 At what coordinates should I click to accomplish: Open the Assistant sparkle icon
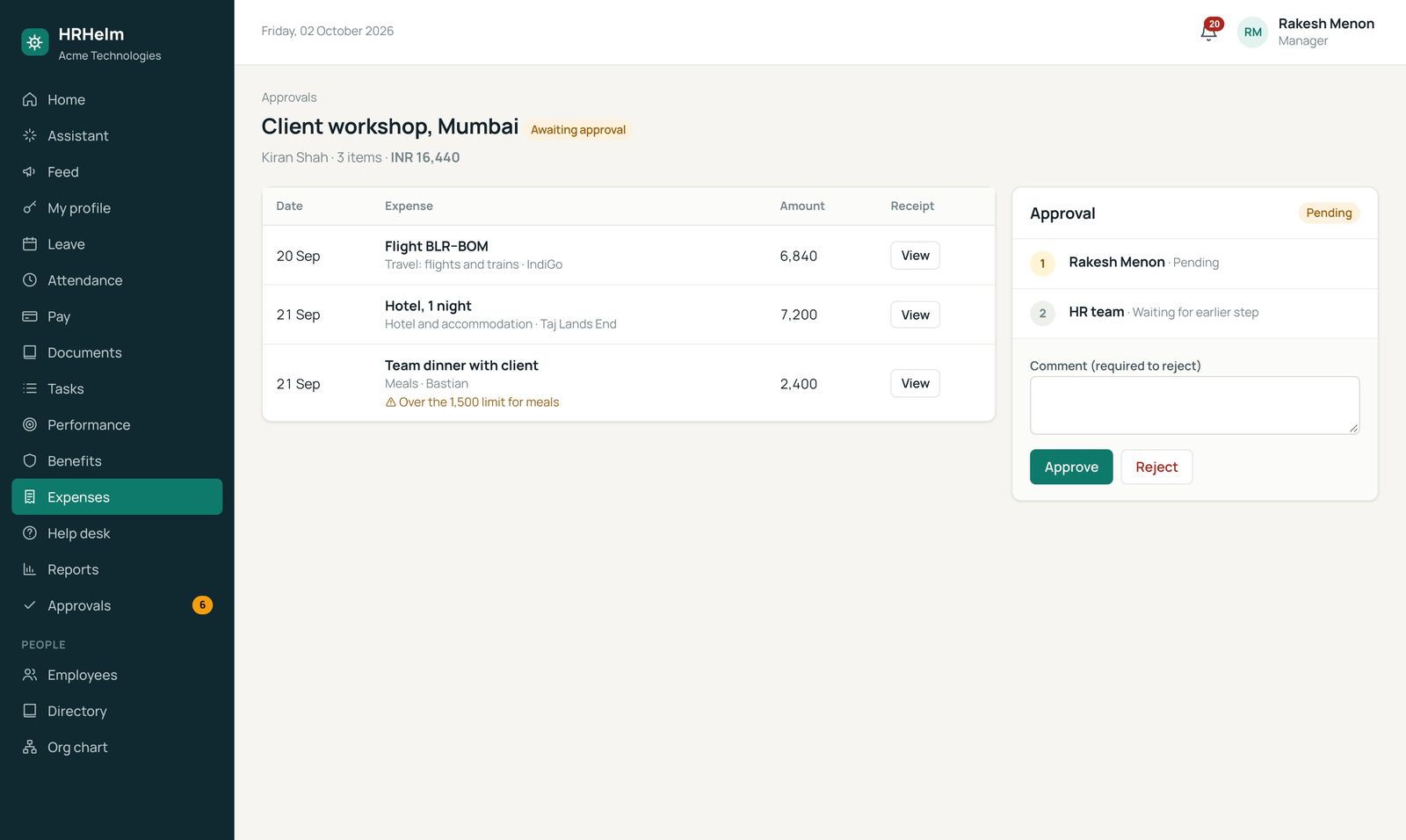click(30, 135)
